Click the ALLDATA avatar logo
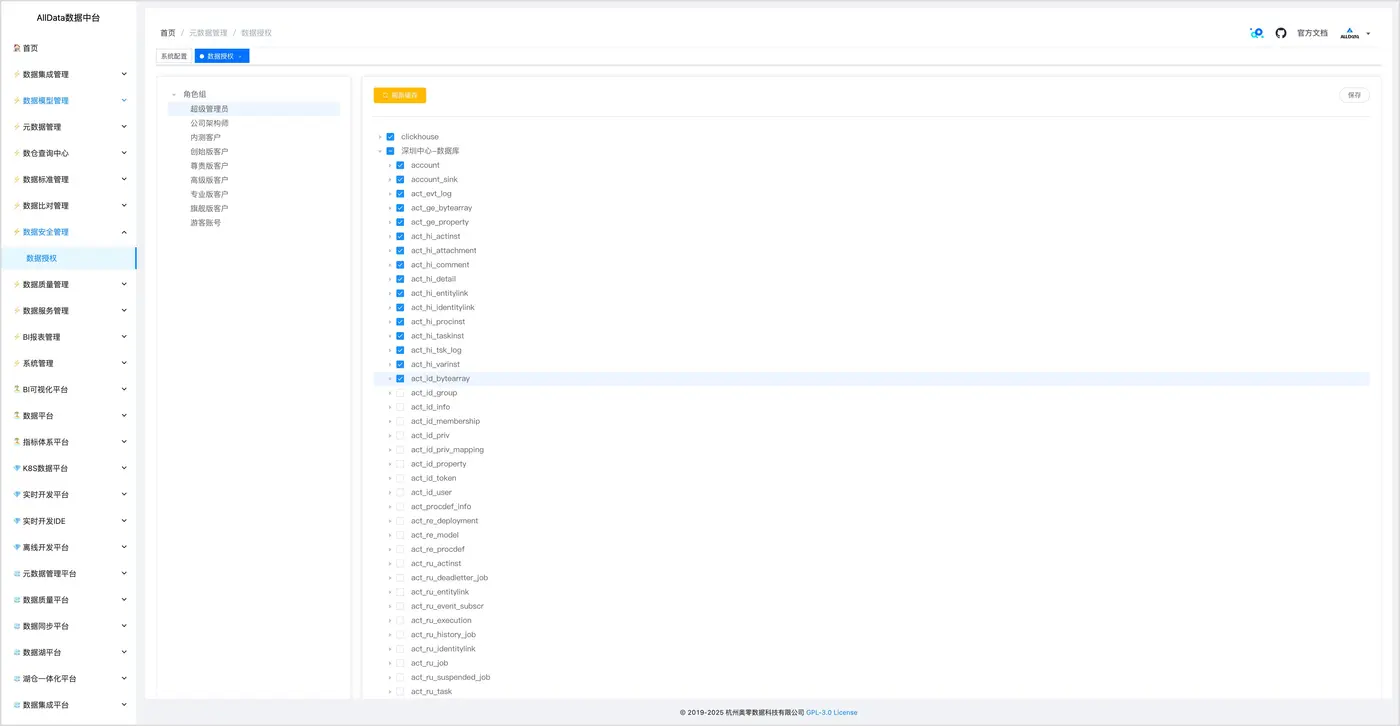Screen dimensions: 1400x726 (x=1350, y=33)
